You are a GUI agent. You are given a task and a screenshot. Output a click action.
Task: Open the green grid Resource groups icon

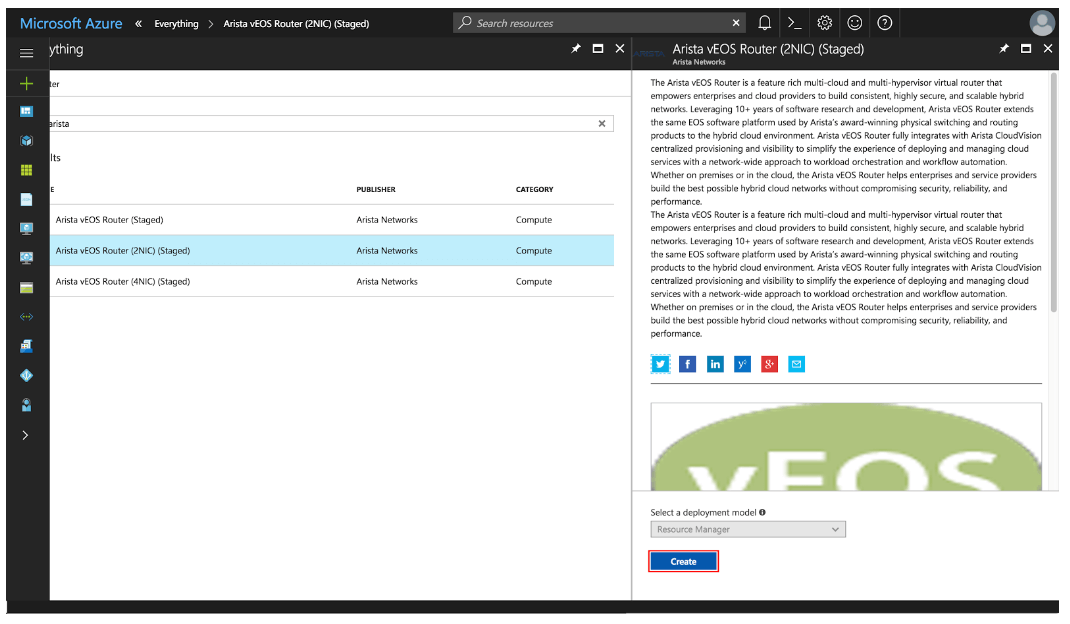(x=27, y=170)
